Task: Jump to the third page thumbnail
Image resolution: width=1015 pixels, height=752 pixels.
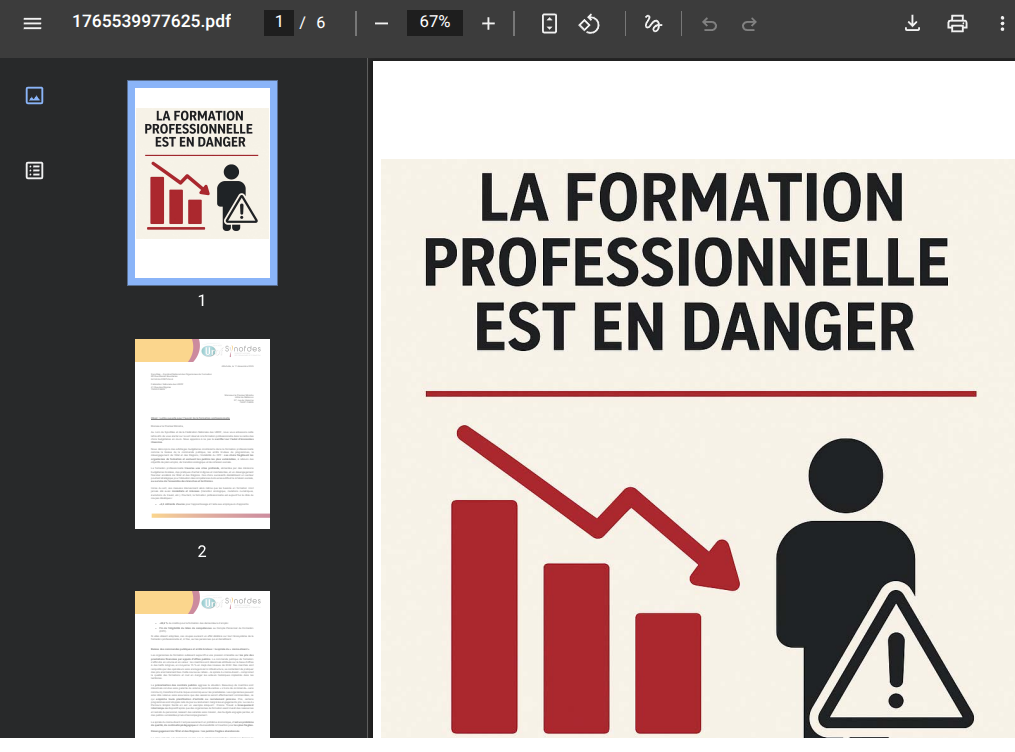Action: pos(202,664)
